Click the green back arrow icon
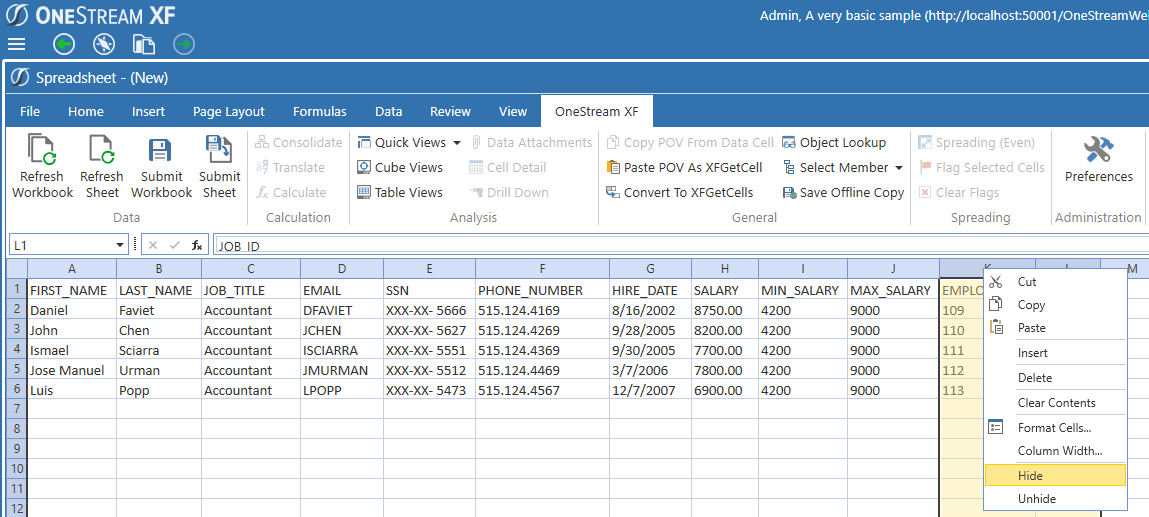The width and height of the screenshot is (1149, 517). coord(64,45)
